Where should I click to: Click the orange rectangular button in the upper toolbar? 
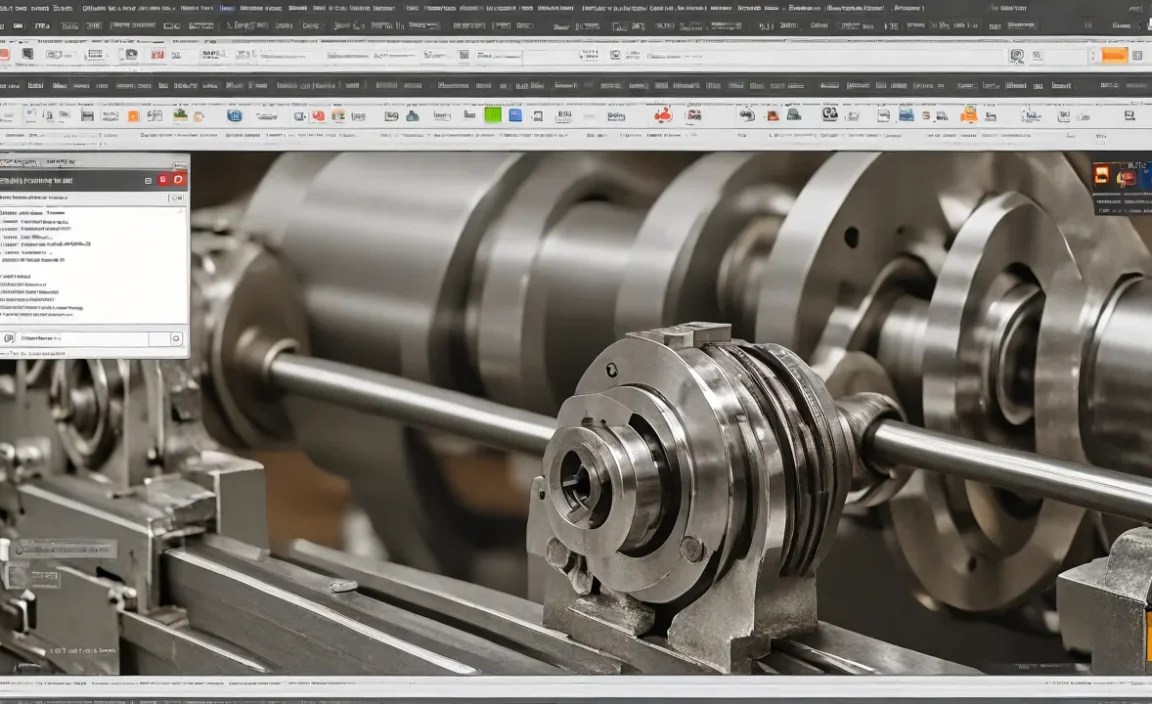pos(1114,56)
